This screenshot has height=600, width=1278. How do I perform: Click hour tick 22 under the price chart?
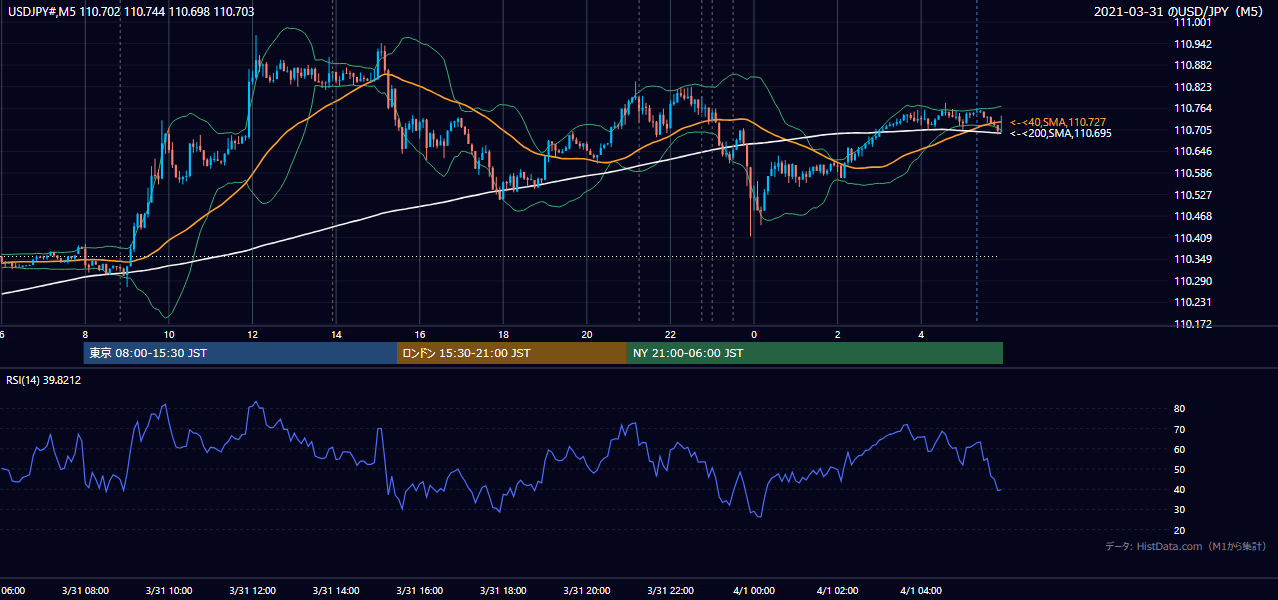[671, 335]
